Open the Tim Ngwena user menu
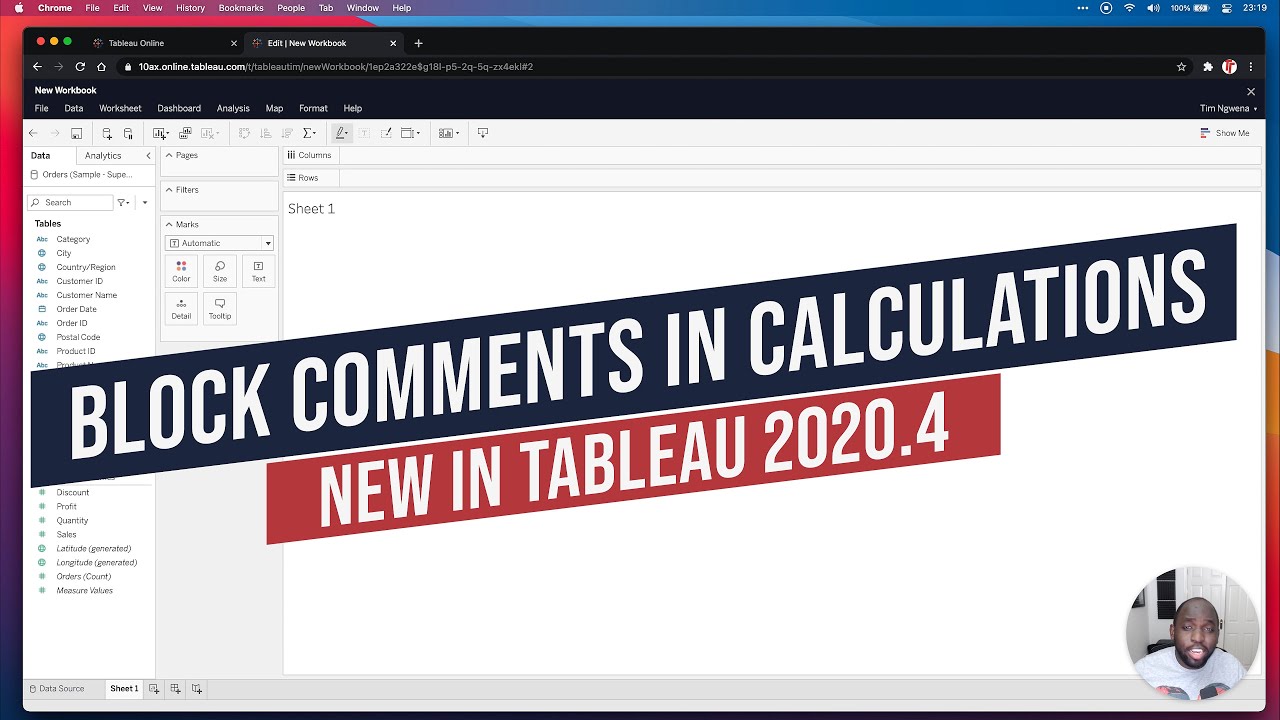The image size is (1280, 720). [1228, 109]
